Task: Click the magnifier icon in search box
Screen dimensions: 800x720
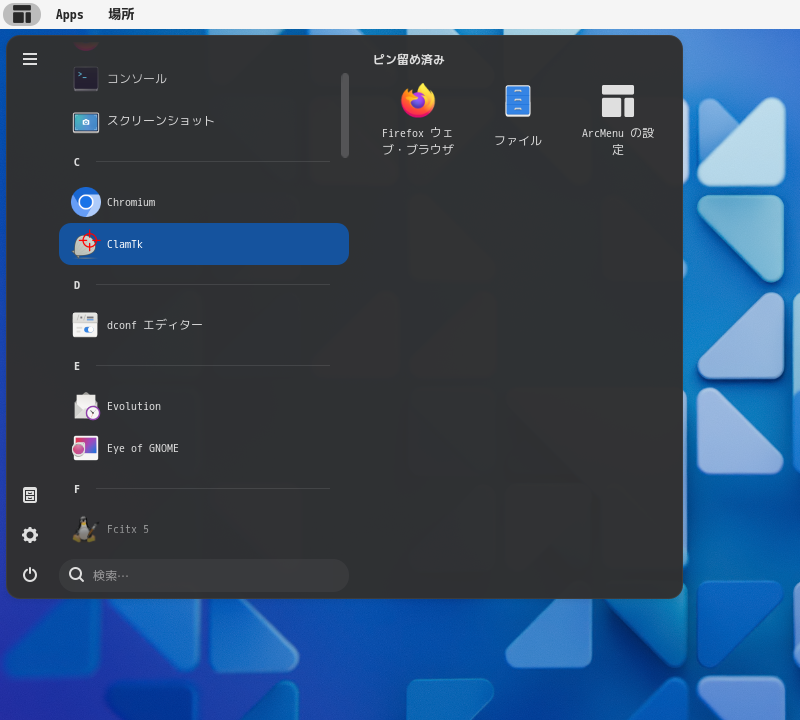Action: [77, 575]
